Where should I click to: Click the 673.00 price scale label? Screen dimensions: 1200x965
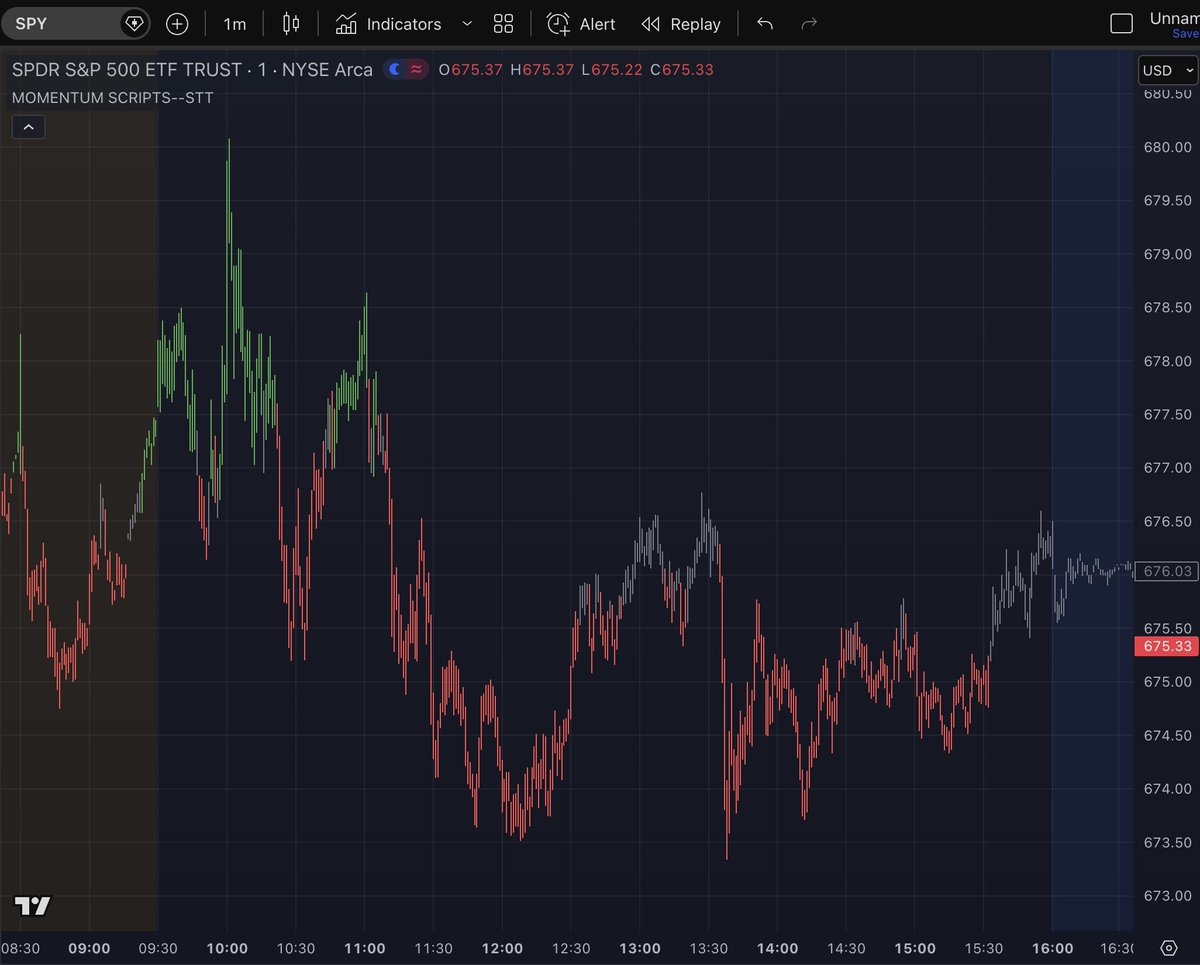1167,895
